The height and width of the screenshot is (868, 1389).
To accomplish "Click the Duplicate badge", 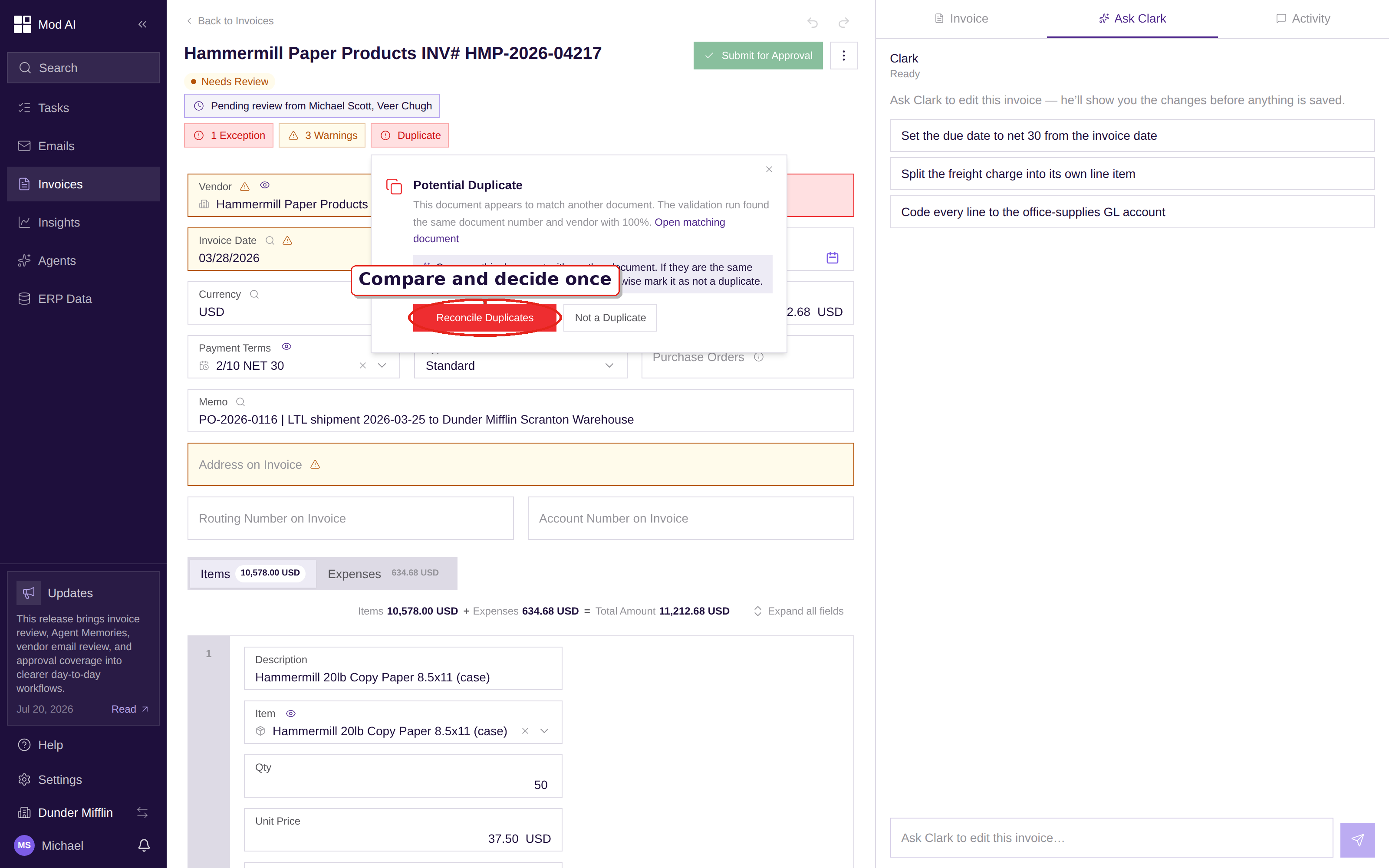I will click(x=410, y=135).
